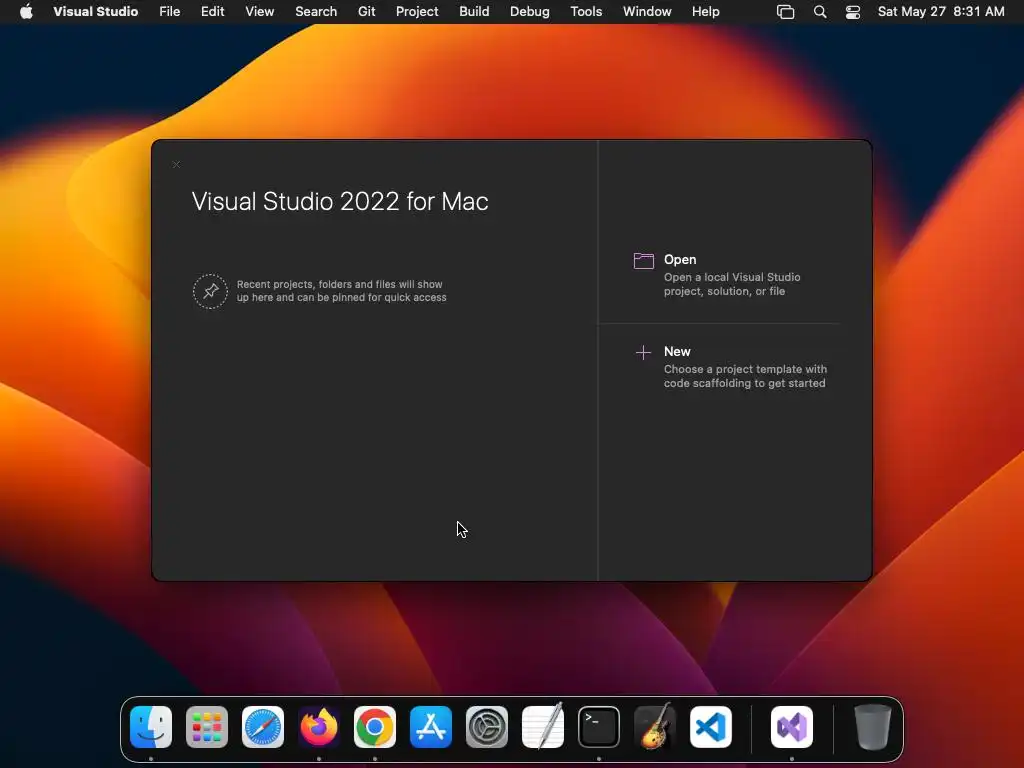Click the folder icon beside Open
1024x768 pixels.
point(644,261)
